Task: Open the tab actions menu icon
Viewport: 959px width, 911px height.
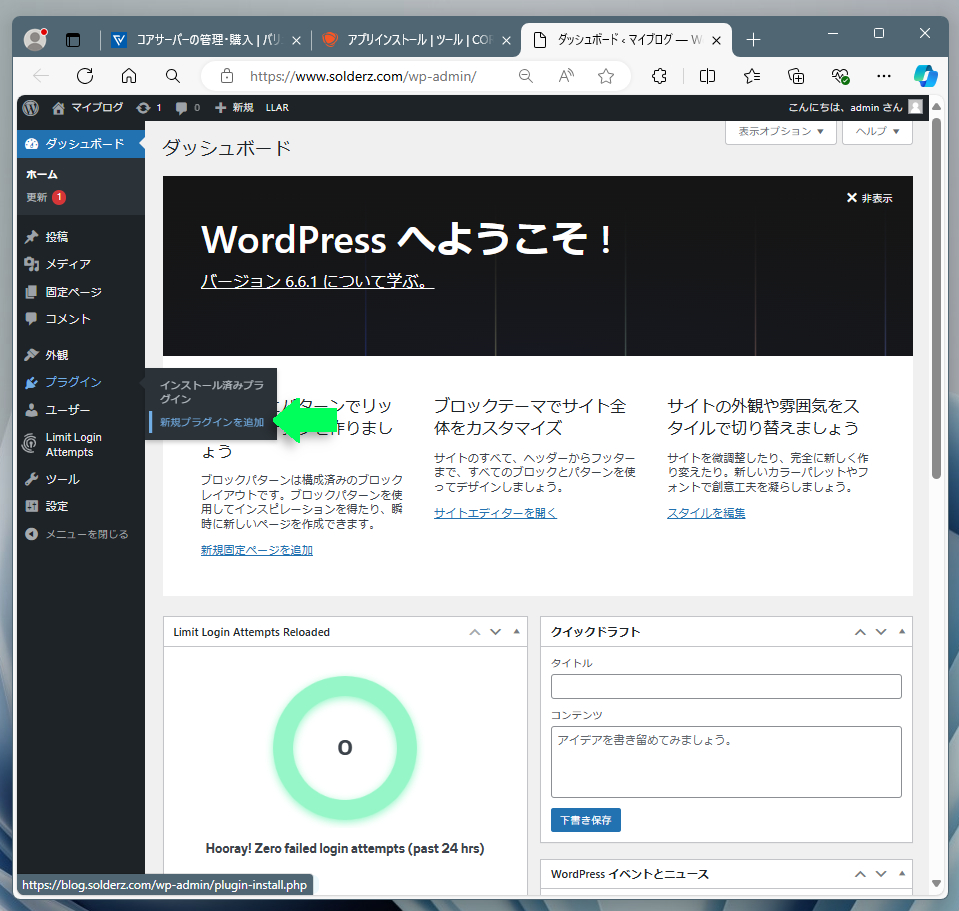Action: tap(73, 40)
